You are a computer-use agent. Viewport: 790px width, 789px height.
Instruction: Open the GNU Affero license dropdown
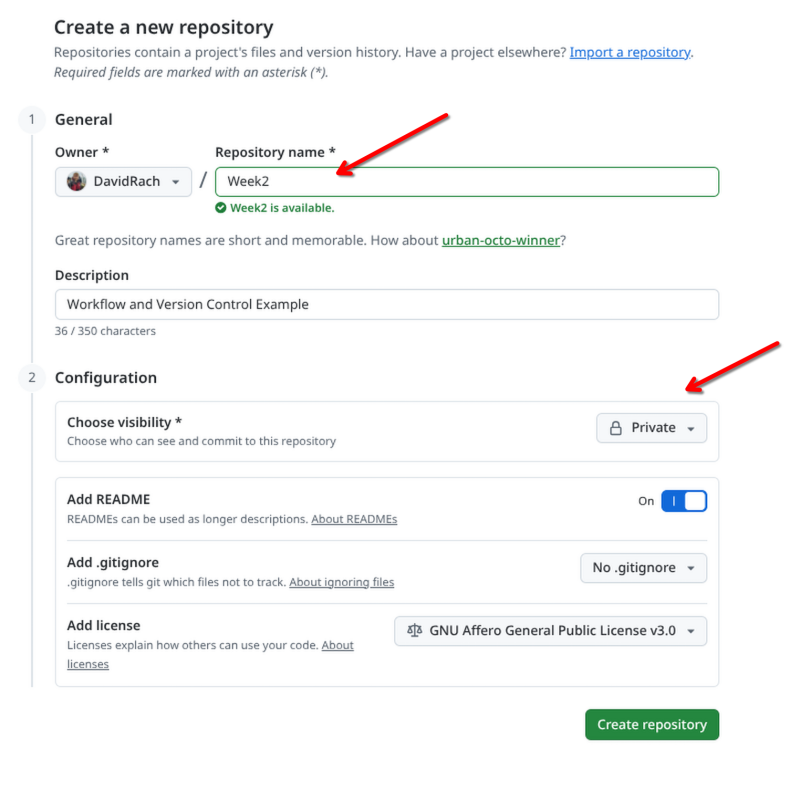click(550, 631)
